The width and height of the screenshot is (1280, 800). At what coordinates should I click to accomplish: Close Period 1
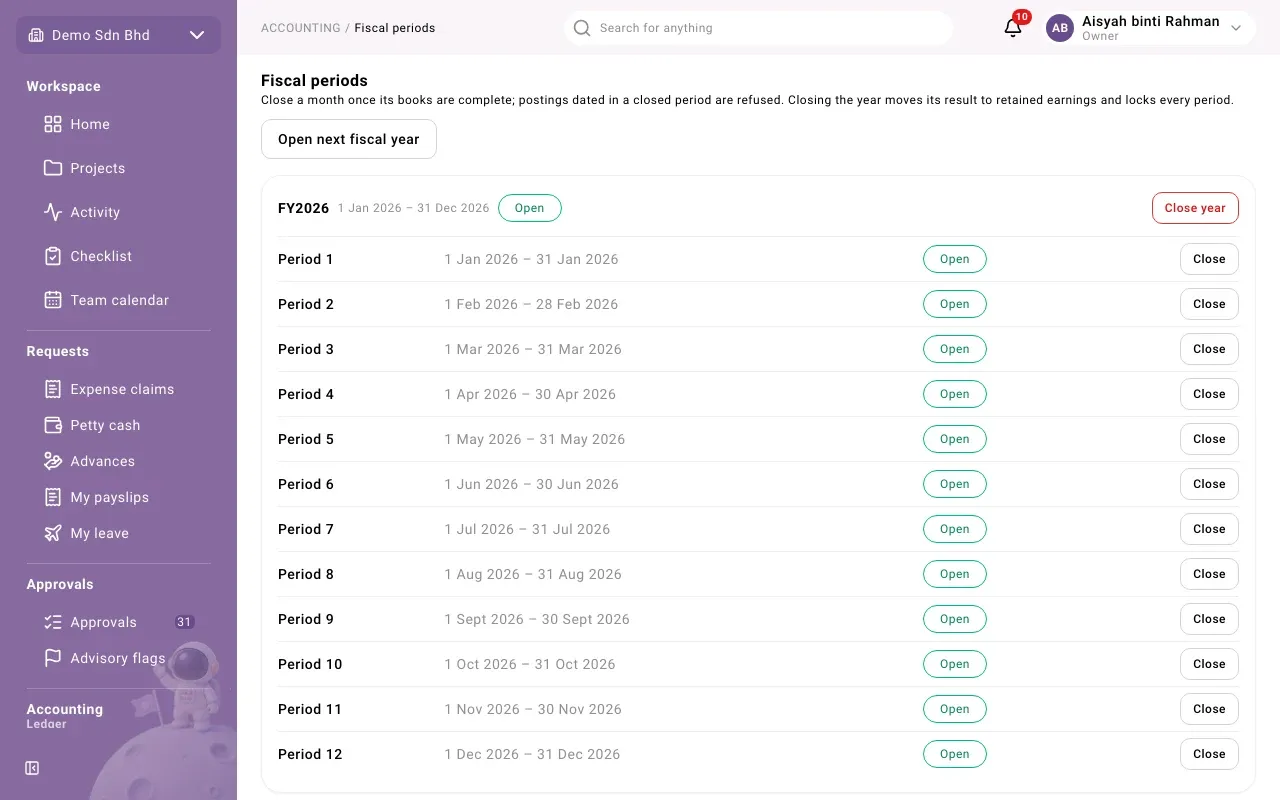click(1209, 259)
